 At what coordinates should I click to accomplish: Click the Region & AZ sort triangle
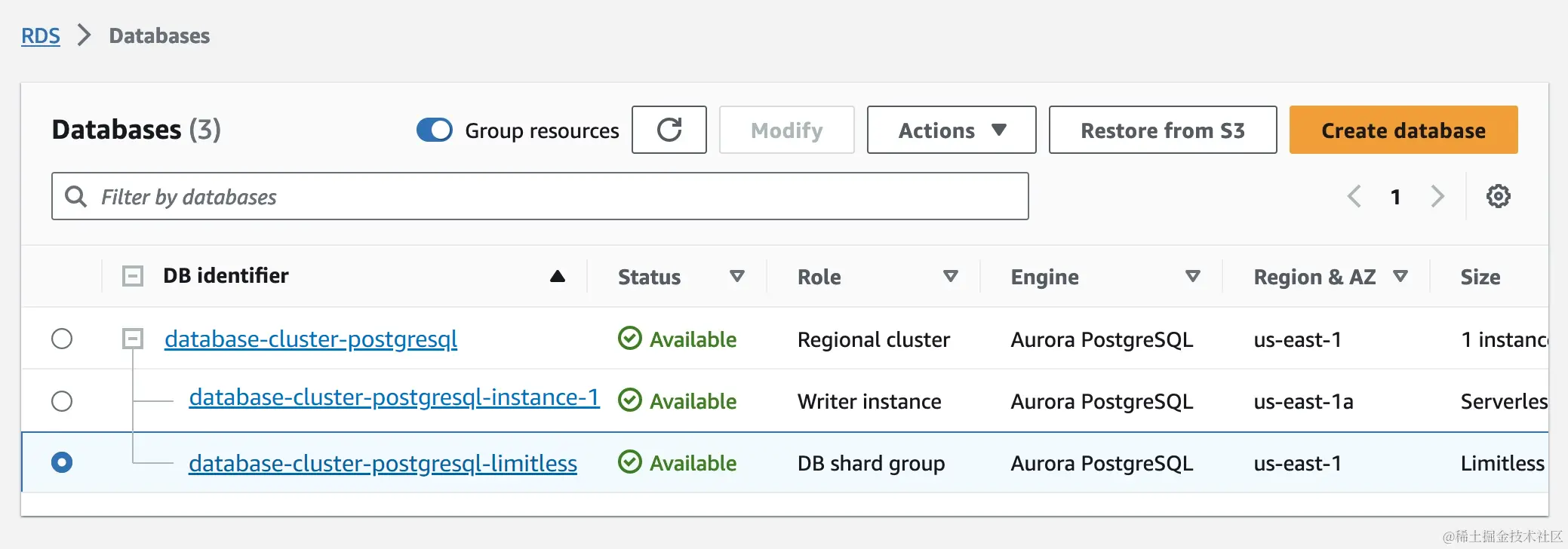[x=1400, y=277]
